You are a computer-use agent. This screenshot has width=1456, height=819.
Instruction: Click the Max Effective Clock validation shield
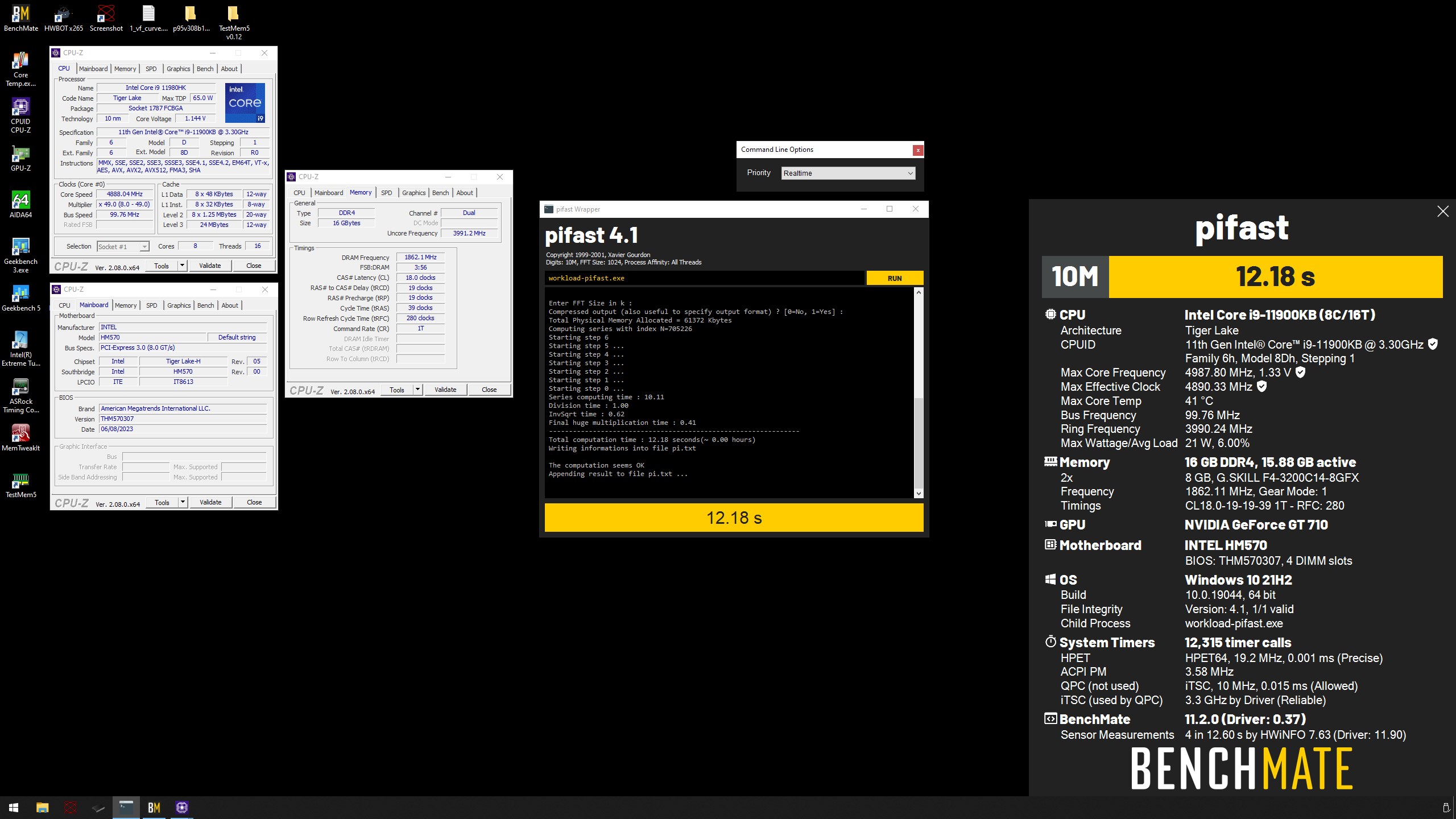coord(1261,386)
